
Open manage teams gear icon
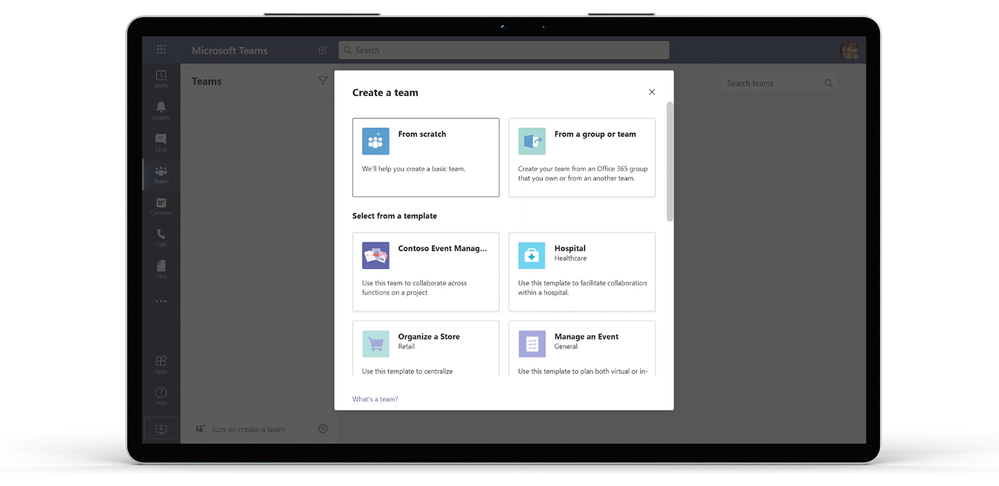(322, 429)
